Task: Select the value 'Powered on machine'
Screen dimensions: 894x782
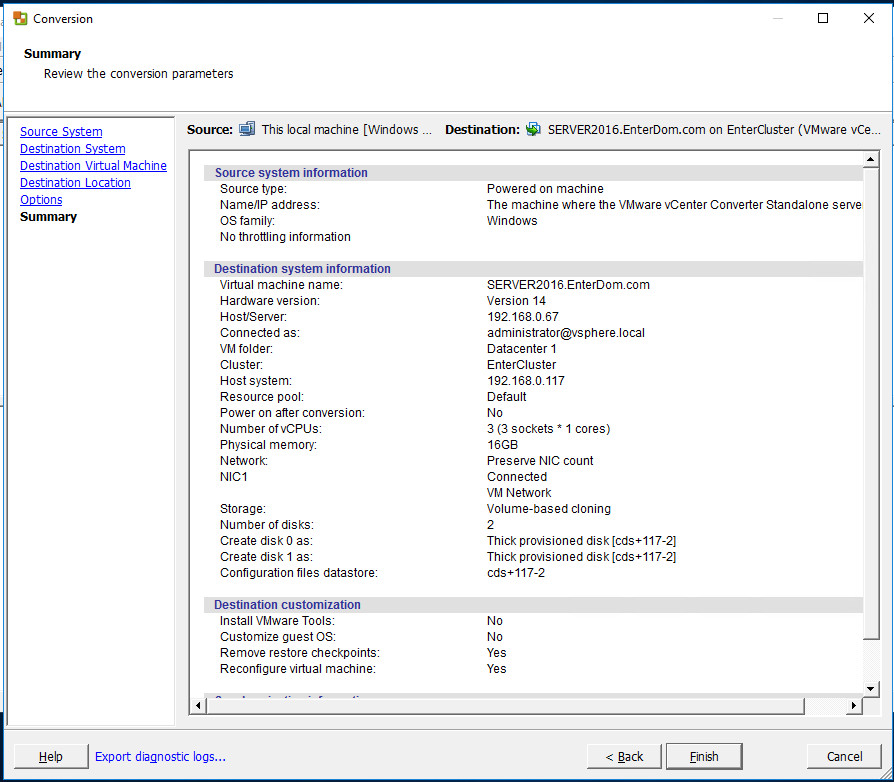Action: (545, 189)
